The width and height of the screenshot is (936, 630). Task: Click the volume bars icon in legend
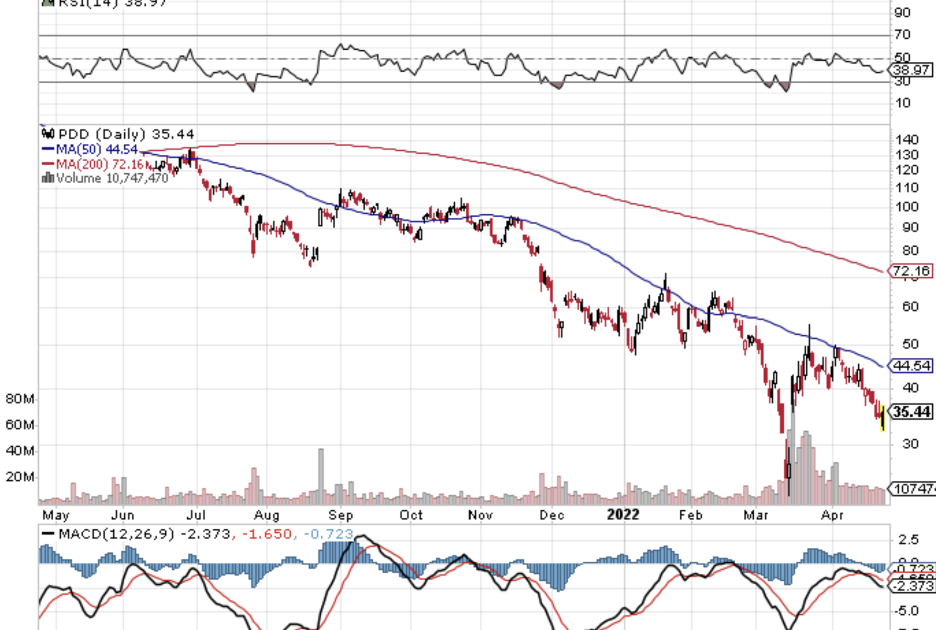(x=45, y=177)
